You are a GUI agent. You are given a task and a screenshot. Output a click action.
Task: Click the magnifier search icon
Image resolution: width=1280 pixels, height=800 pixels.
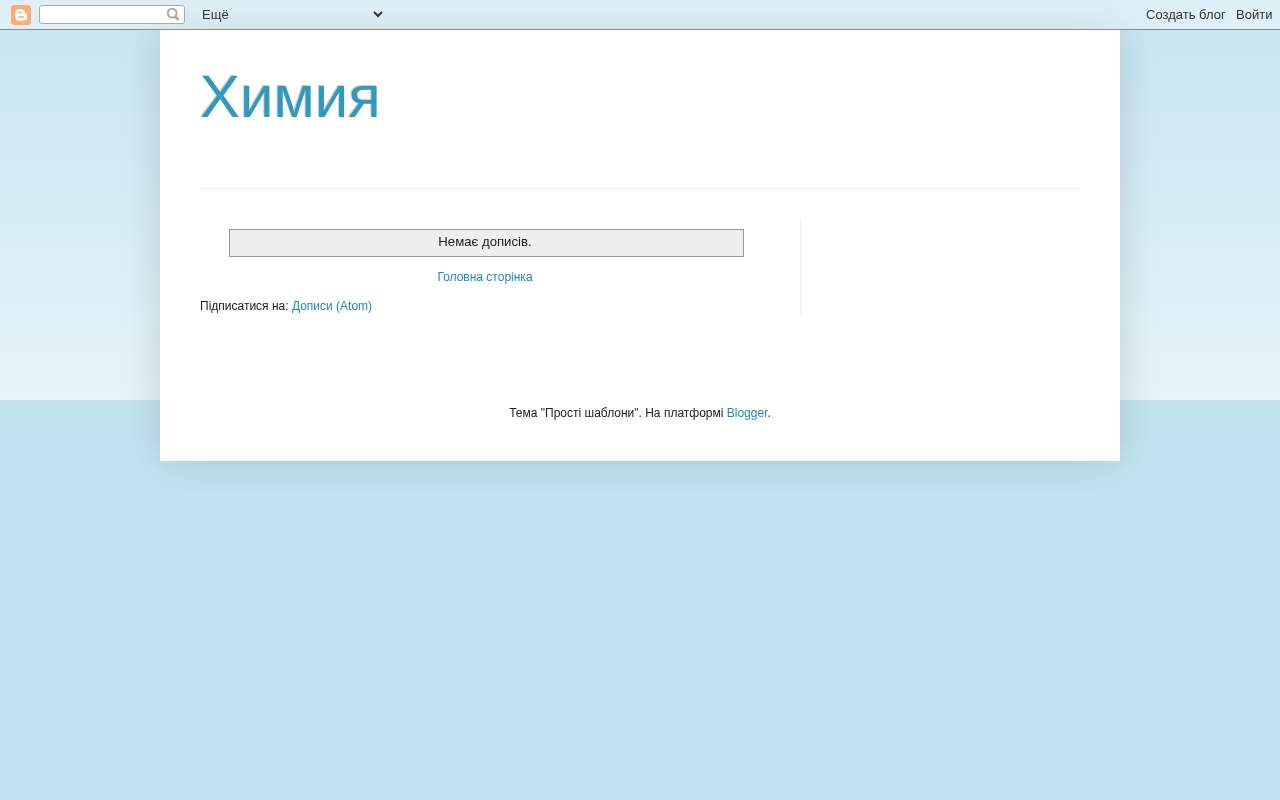tap(173, 15)
